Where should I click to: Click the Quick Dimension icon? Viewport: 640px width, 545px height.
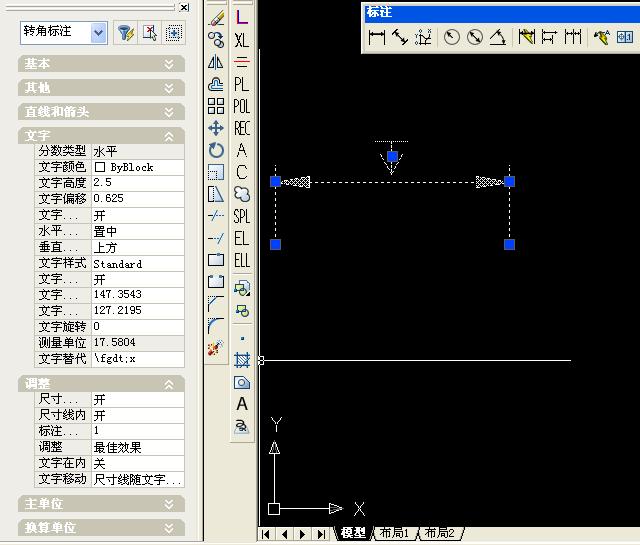(x=526, y=38)
